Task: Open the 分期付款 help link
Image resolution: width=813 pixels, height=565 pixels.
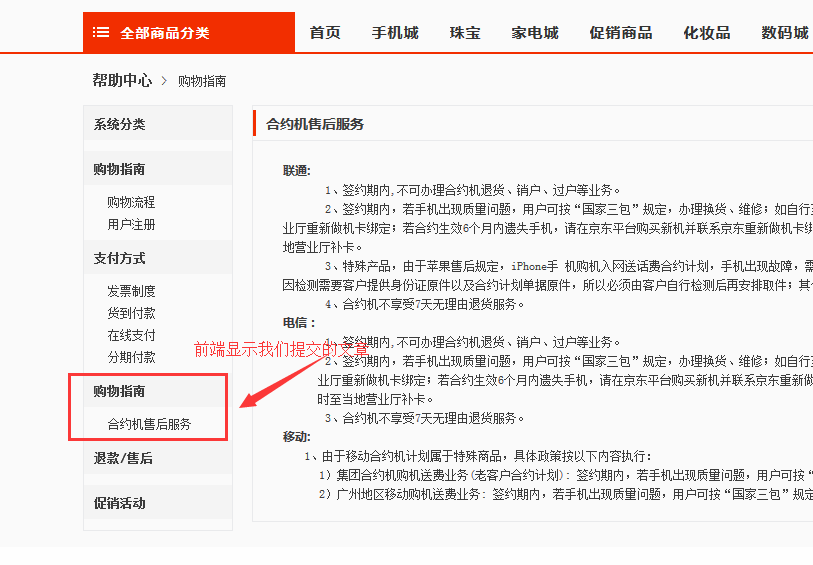Action: click(131, 357)
